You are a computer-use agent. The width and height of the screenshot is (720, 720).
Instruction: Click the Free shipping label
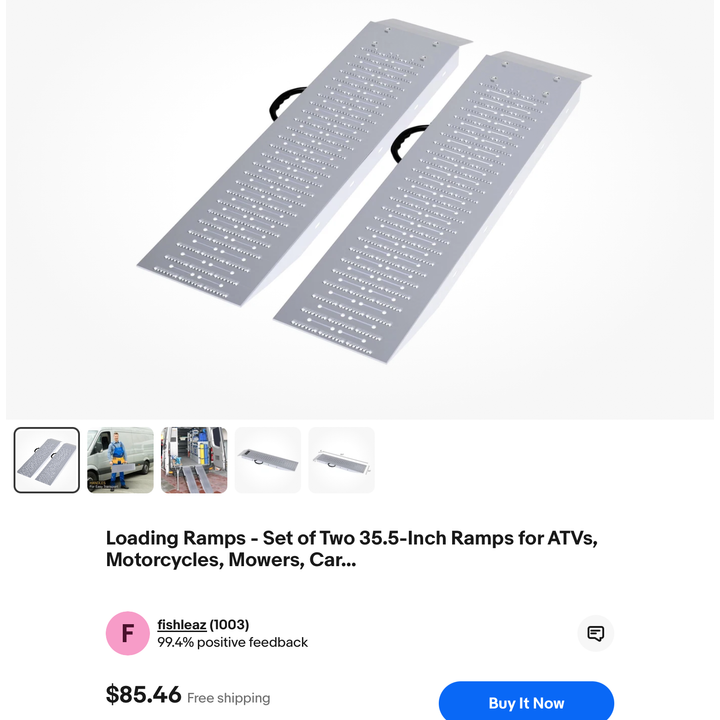point(229,698)
